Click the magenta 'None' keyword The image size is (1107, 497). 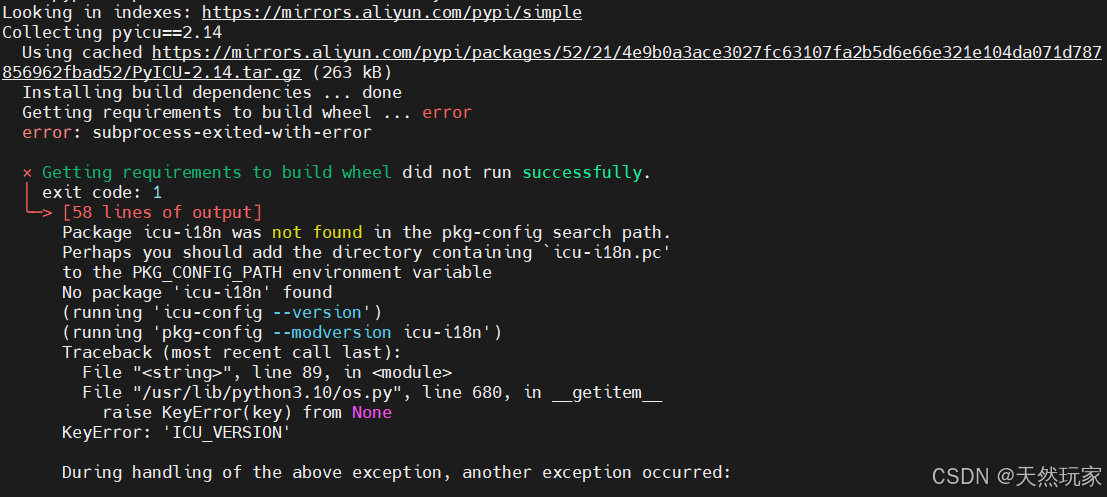pos(371,412)
